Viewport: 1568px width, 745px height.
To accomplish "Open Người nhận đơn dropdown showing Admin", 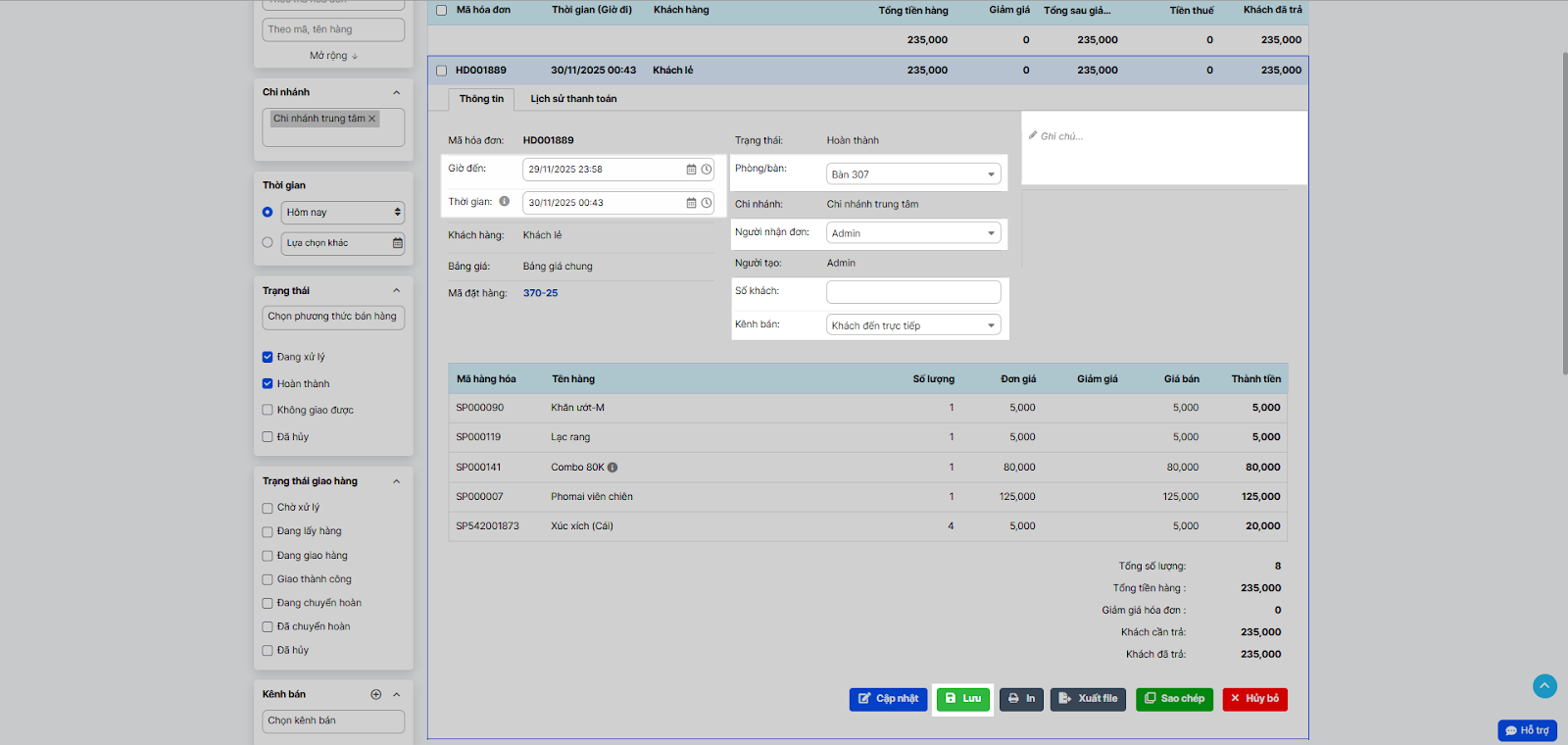I will pos(913,233).
